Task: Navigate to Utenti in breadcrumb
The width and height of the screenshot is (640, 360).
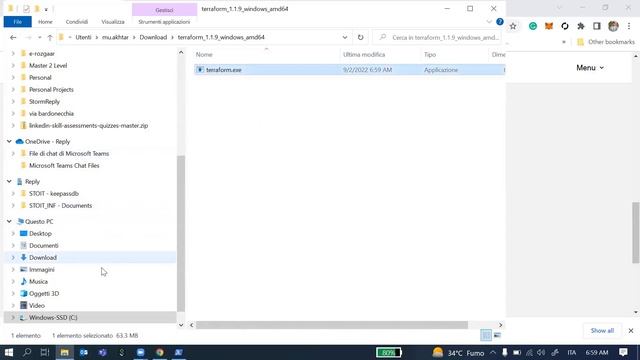Action: (x=83, y=37)
